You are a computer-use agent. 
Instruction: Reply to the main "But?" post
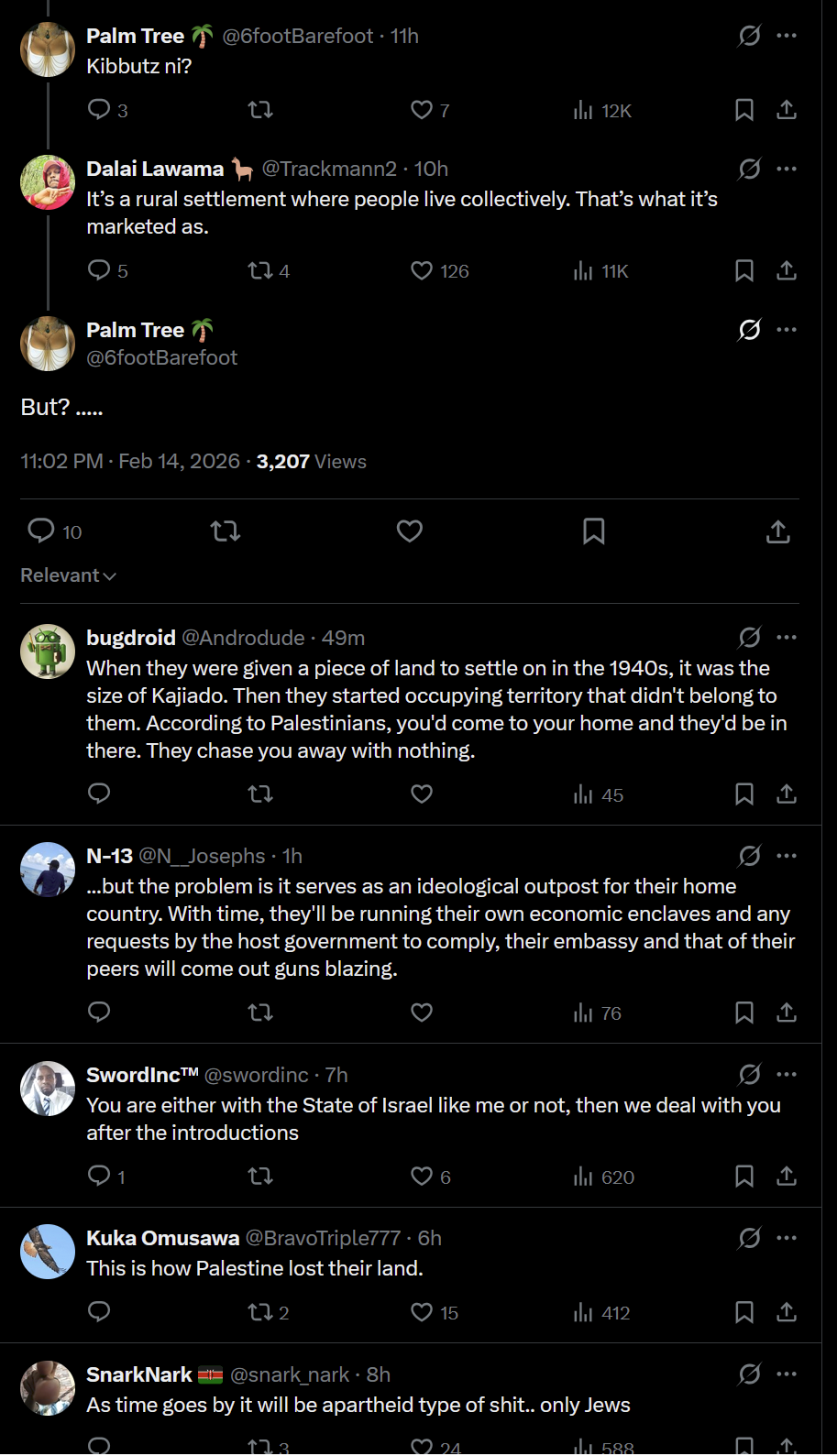[41, 531]
